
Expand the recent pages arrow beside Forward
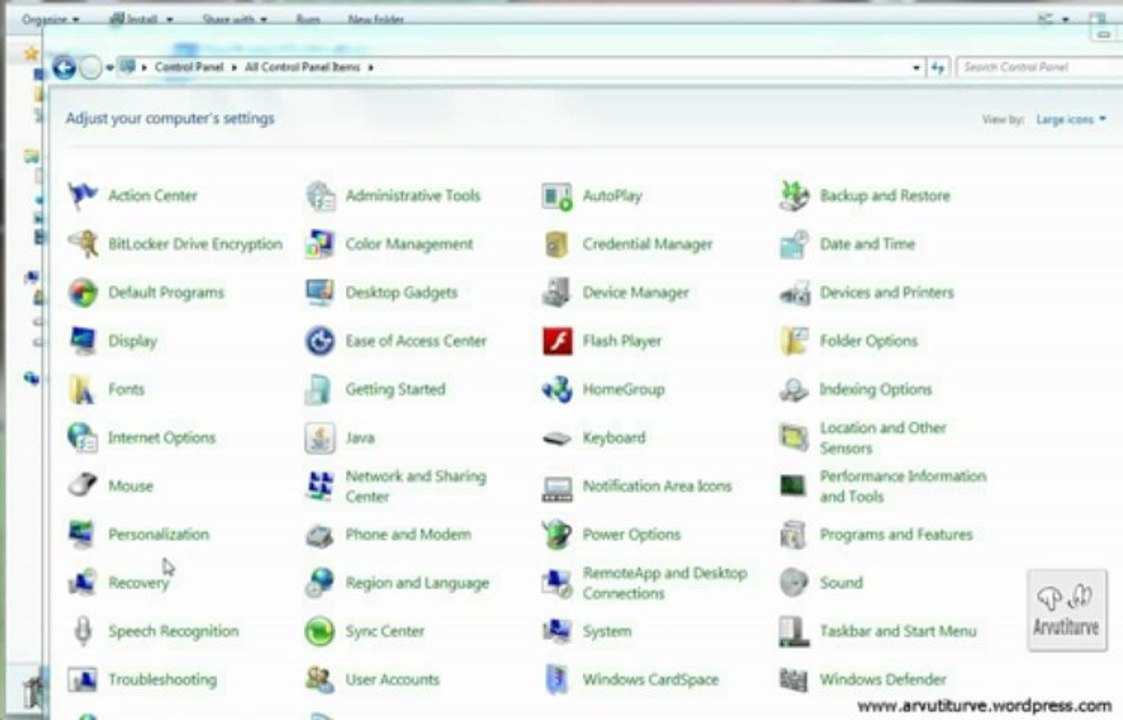110,68
